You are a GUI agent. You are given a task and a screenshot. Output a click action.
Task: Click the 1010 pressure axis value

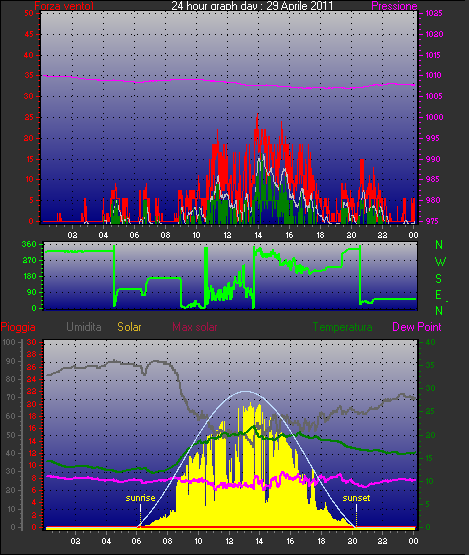[434, 75]
